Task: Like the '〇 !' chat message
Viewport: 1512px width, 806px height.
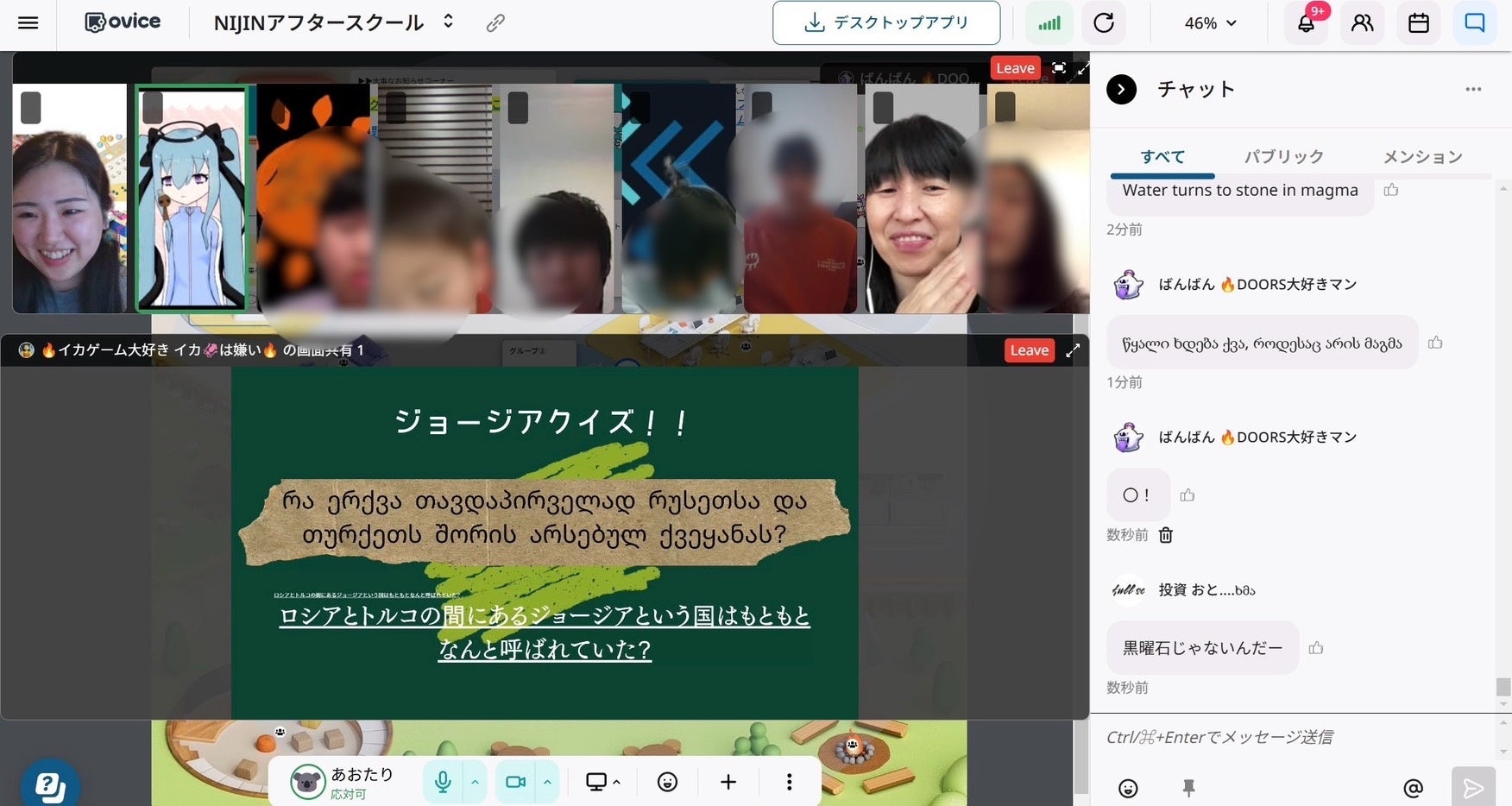Action: click(x=1188, y=495)
